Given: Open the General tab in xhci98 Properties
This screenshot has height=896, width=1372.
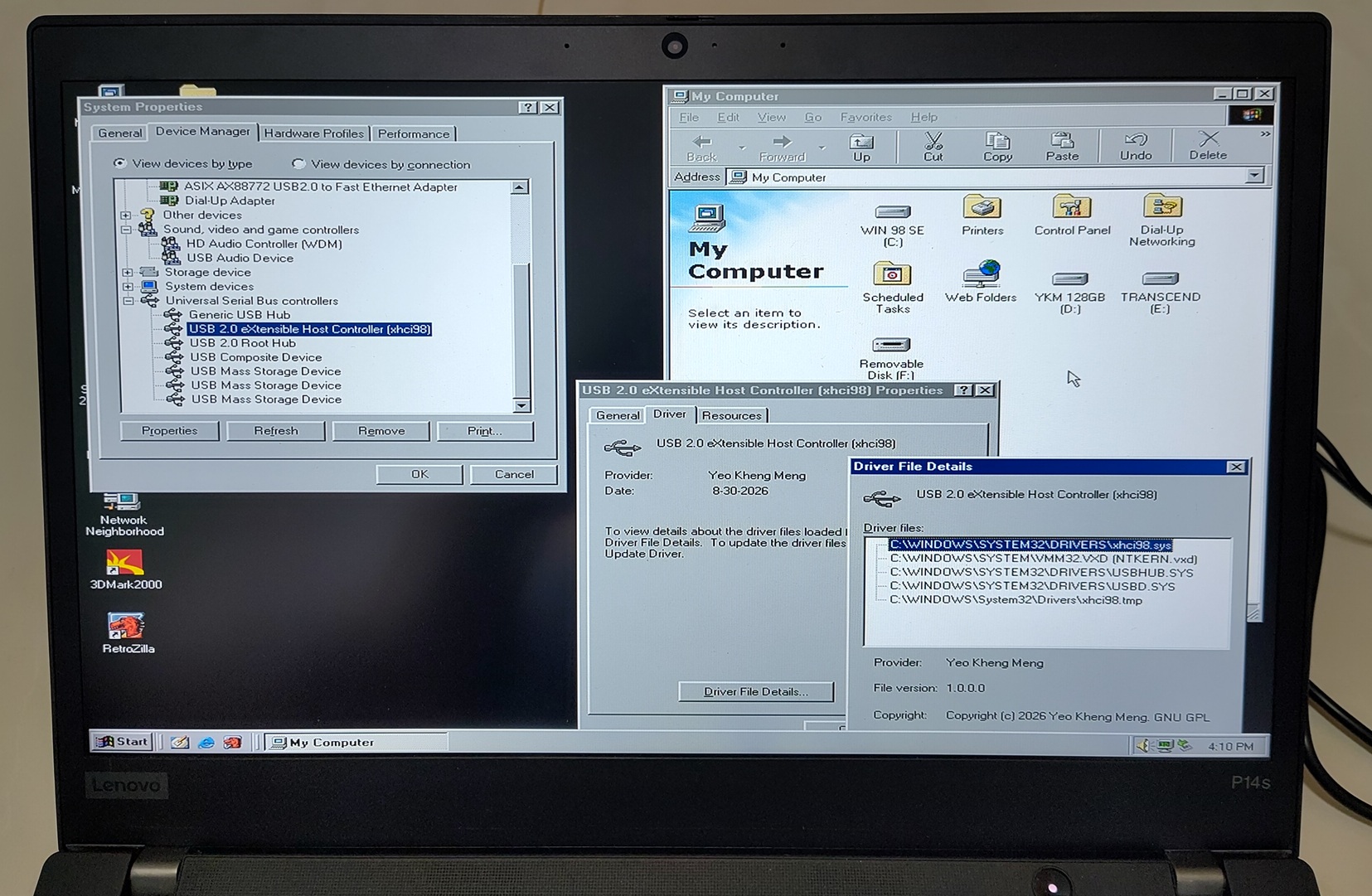Looking at the screenshot, I should click(x=618, y=415).
